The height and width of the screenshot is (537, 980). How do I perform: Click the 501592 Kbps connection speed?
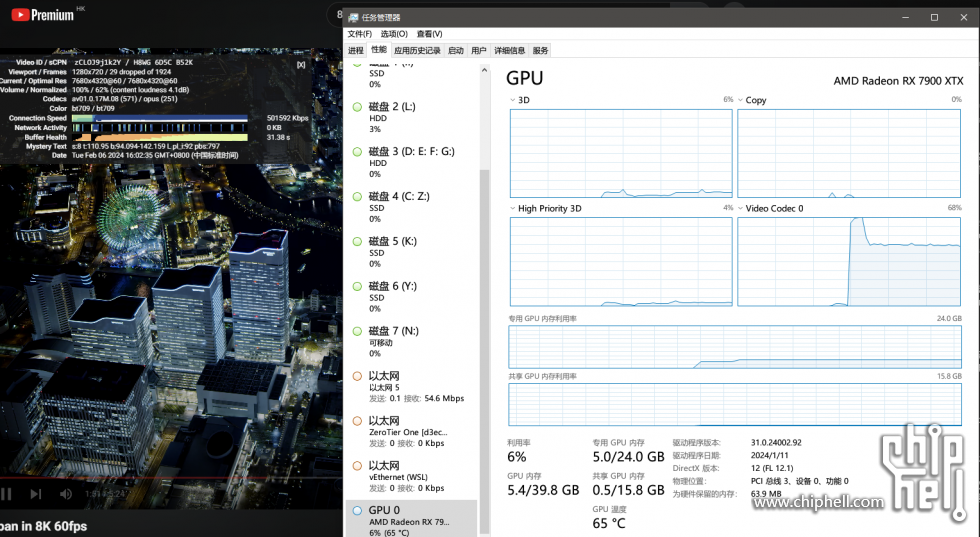click(x=288, y=118)
